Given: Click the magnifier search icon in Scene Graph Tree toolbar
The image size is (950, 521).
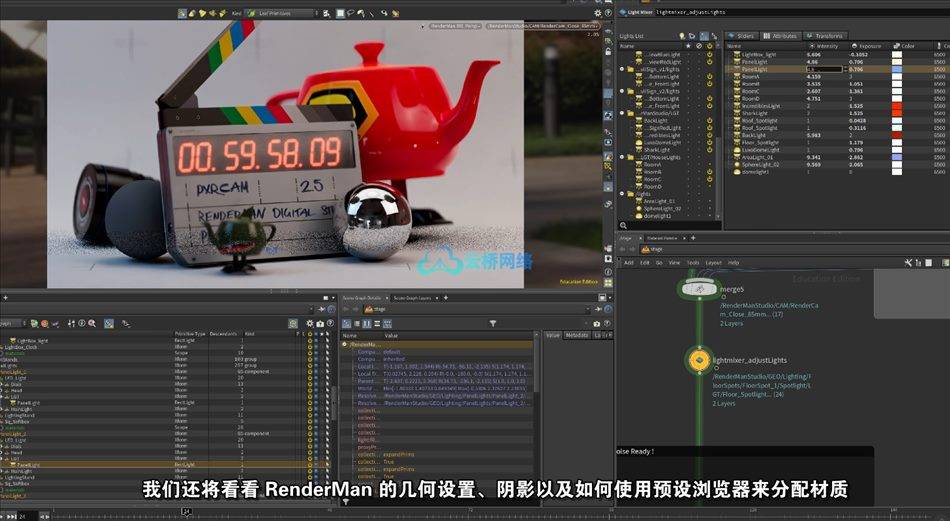Looking at the screenshot, I should 91,324.
